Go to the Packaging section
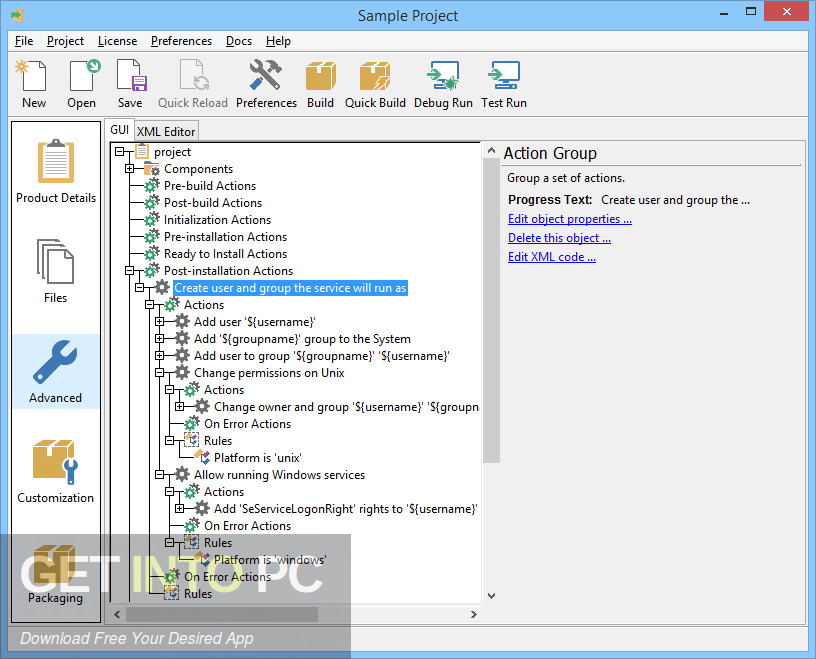Viewport: 816px width, 659px height. click(56, 573)
